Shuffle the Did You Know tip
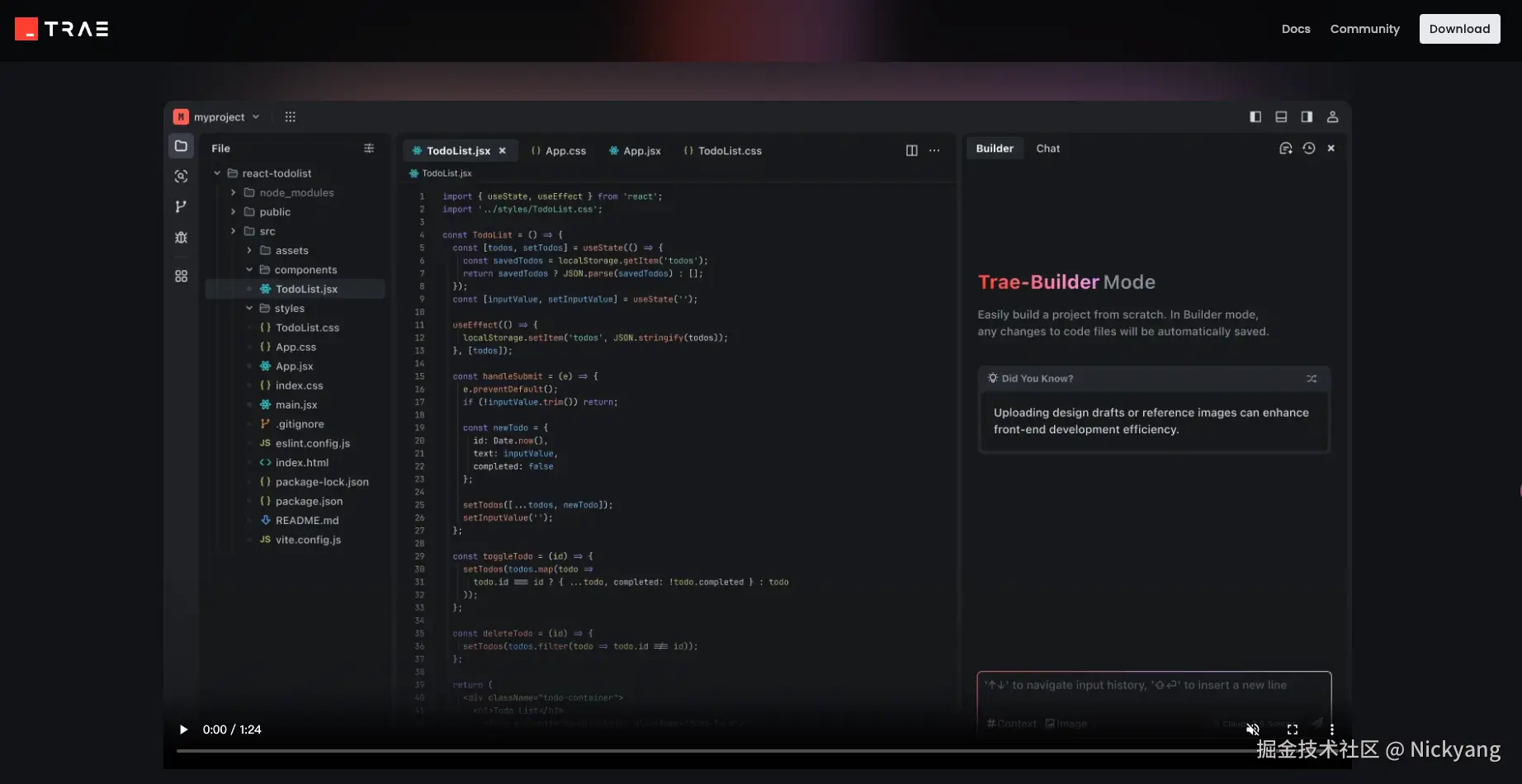The height and width of the screenshot is (784, 1522). (1312, 379)
